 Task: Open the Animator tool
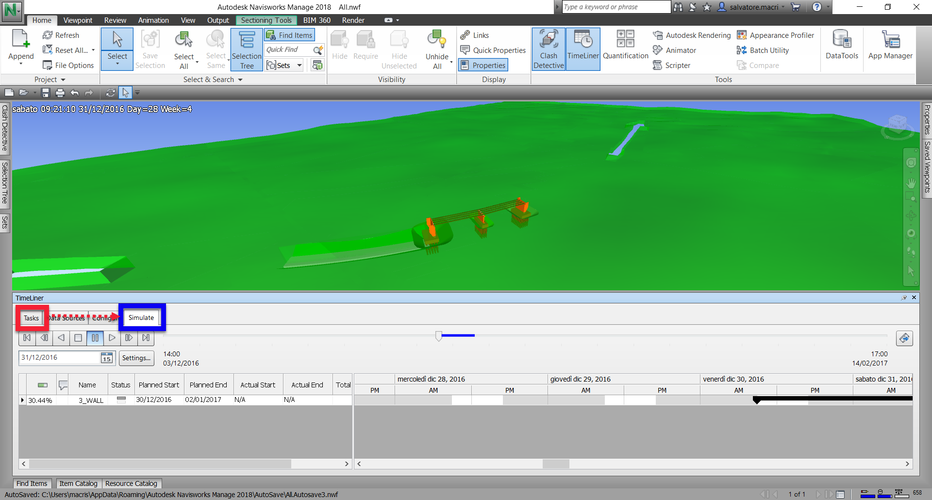[x=680, y=50]
